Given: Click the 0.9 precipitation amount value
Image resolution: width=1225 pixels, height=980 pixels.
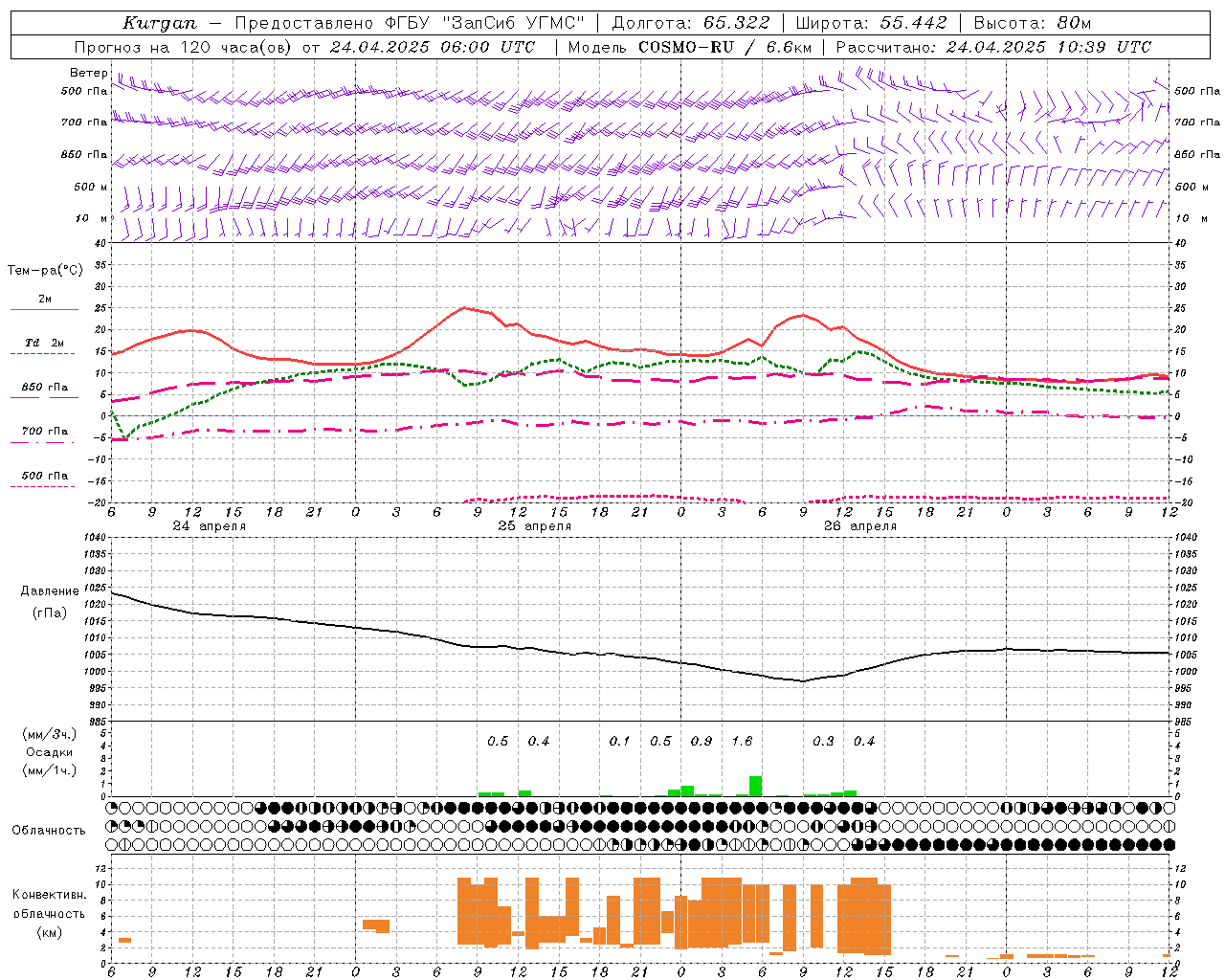Looking at the screenshot, I should [x=702, y=741].
